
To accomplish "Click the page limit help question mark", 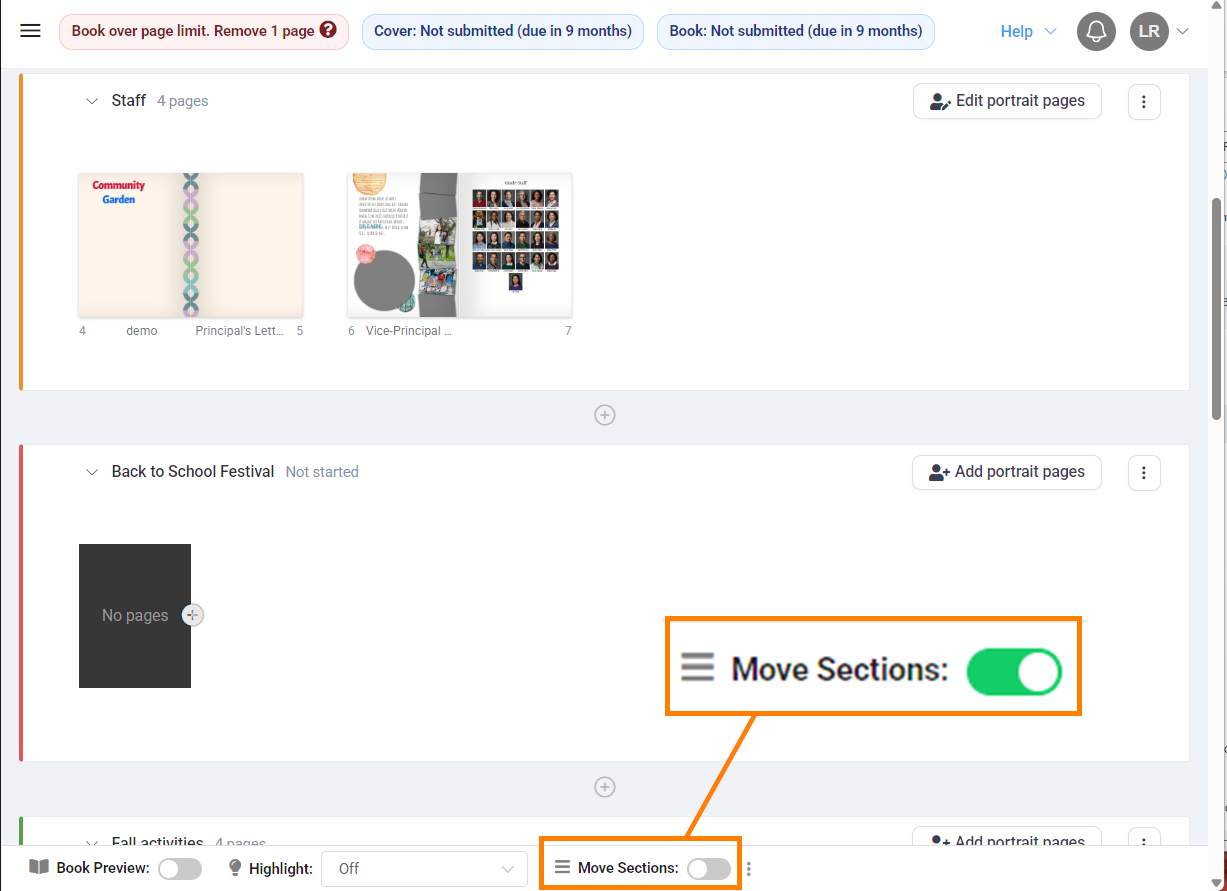I will (x=328, y=31).
